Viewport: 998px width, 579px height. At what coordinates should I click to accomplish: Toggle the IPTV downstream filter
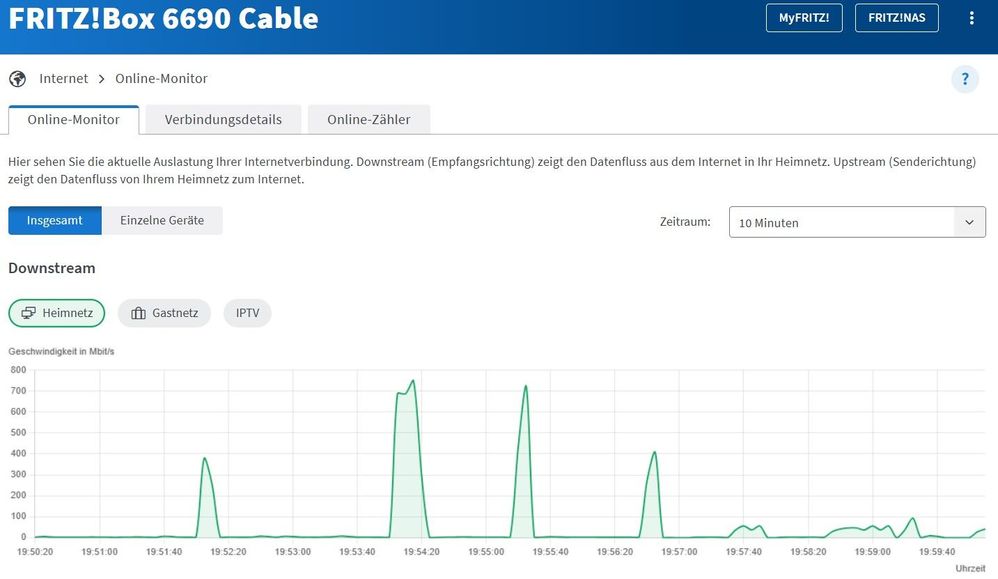point(247,313)
